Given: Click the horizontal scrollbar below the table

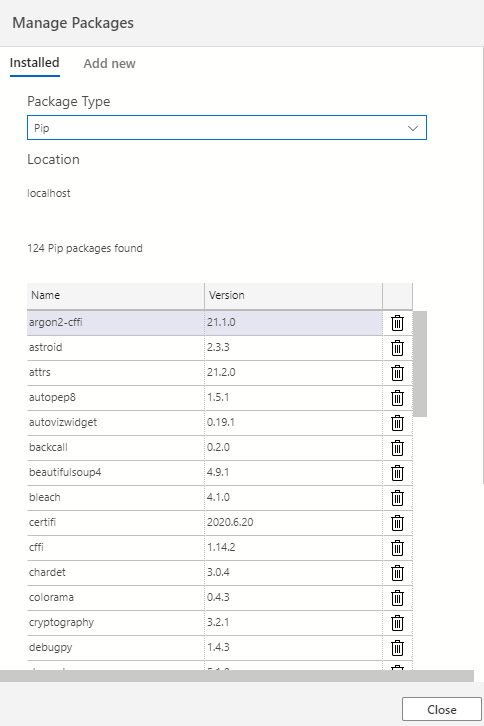Looking at the screenshot, I should pos(237,676).
